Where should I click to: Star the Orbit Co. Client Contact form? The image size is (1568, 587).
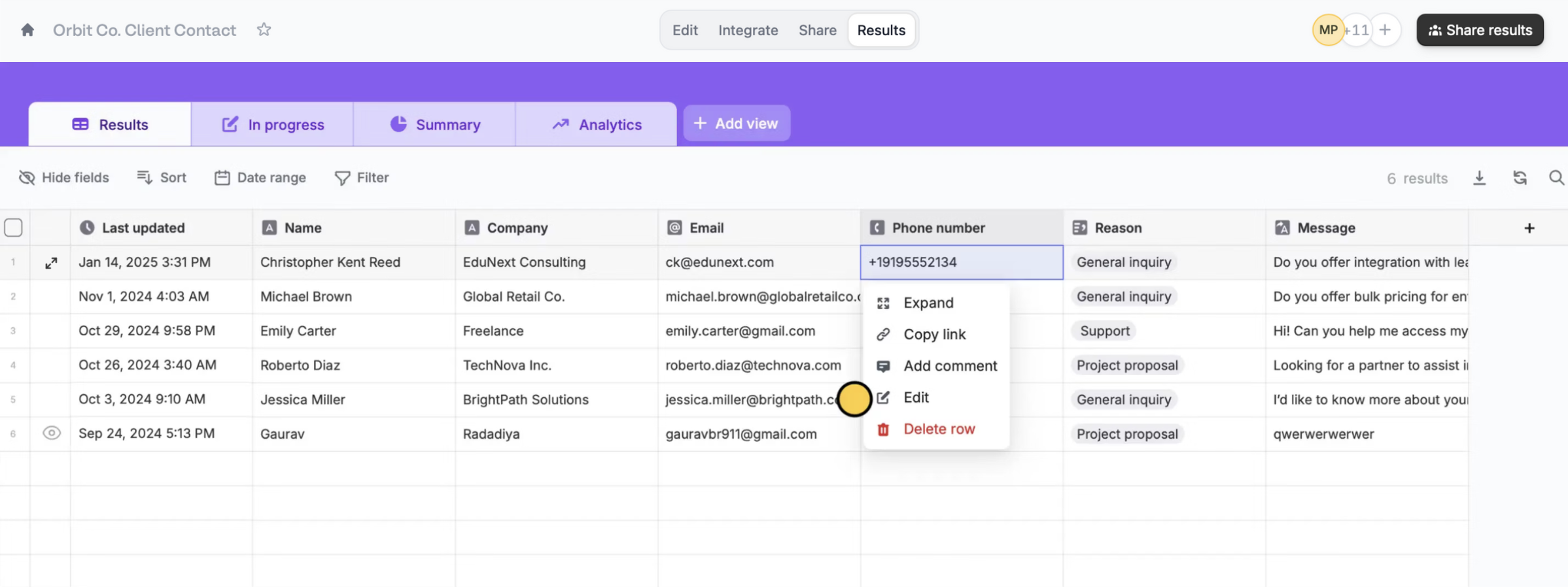point(264,29)
